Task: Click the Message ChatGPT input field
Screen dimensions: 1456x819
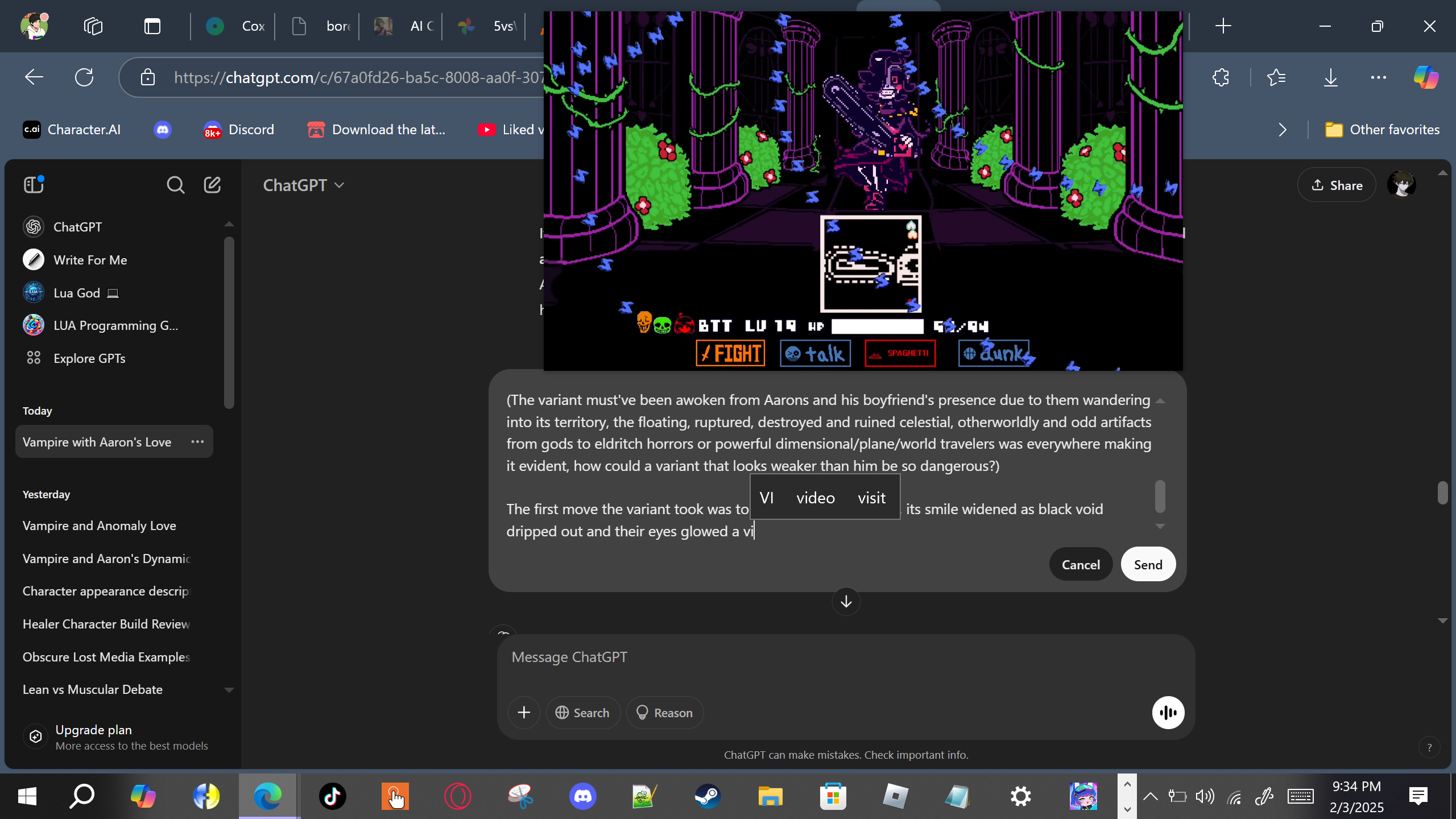Action: click(x=846, y=657)
